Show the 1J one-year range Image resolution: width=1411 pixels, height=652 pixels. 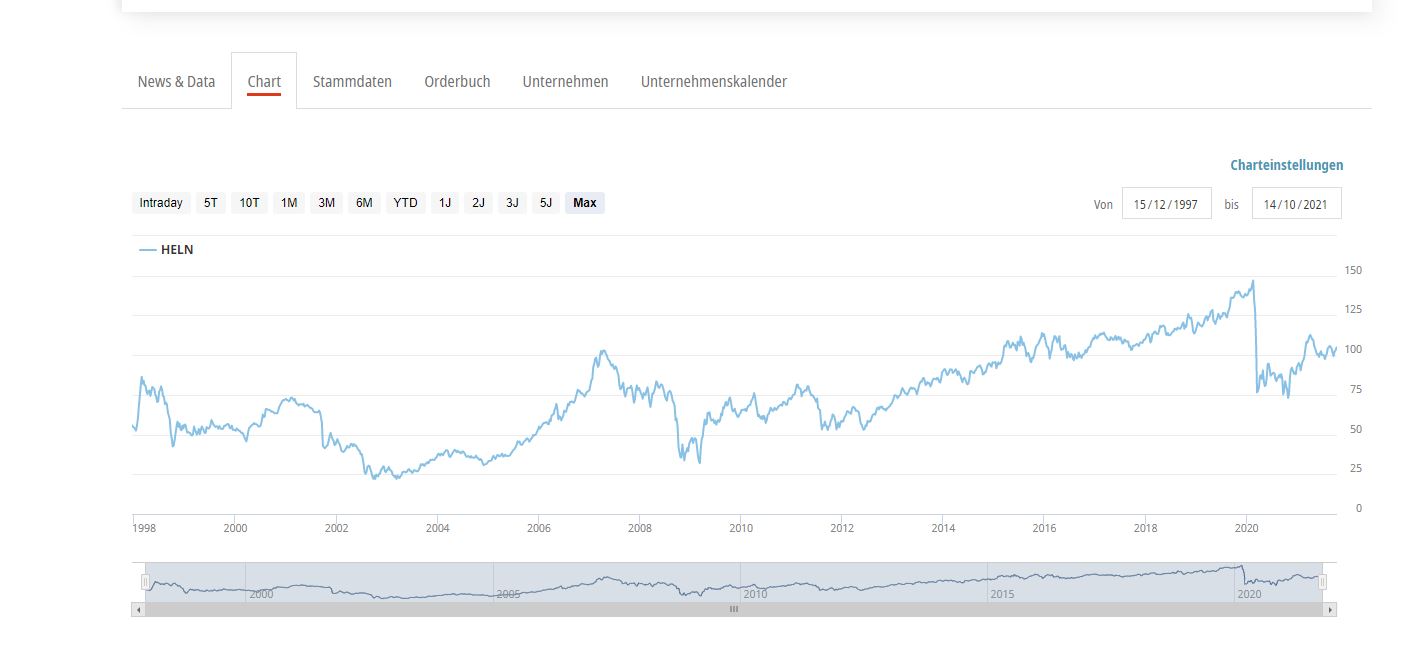pos(445,203)
